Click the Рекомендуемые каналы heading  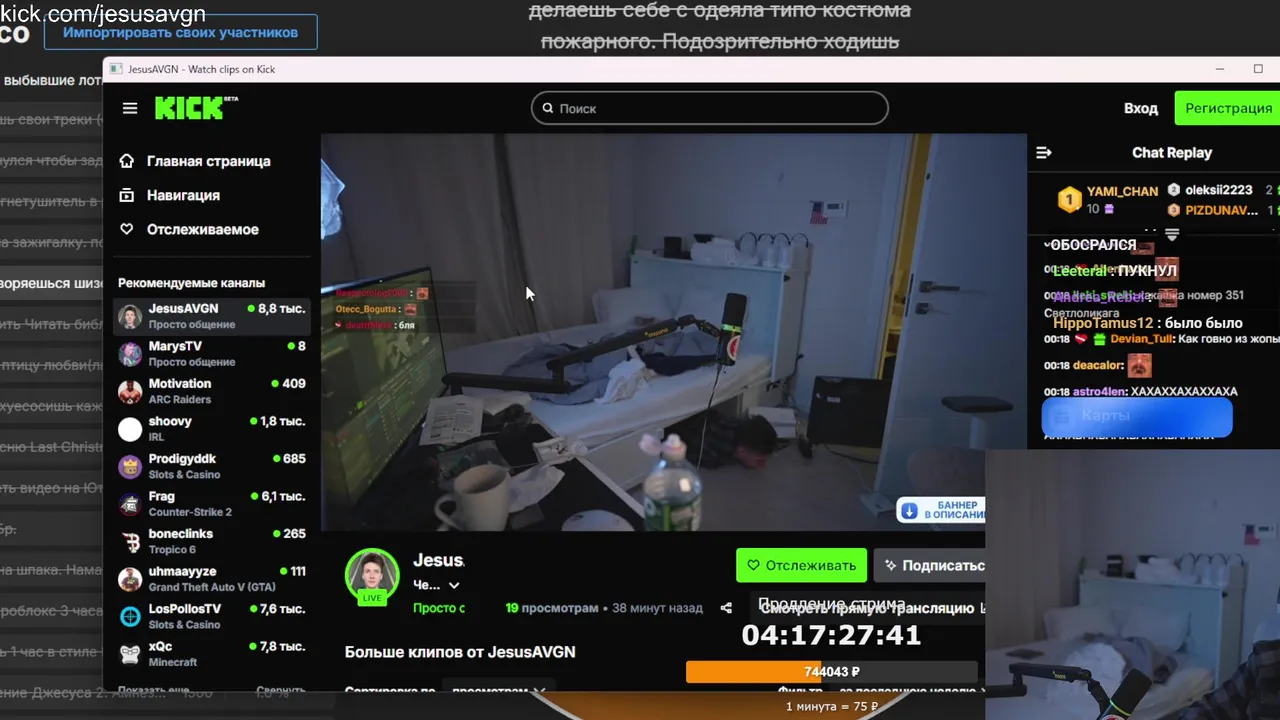click(191, 283)
